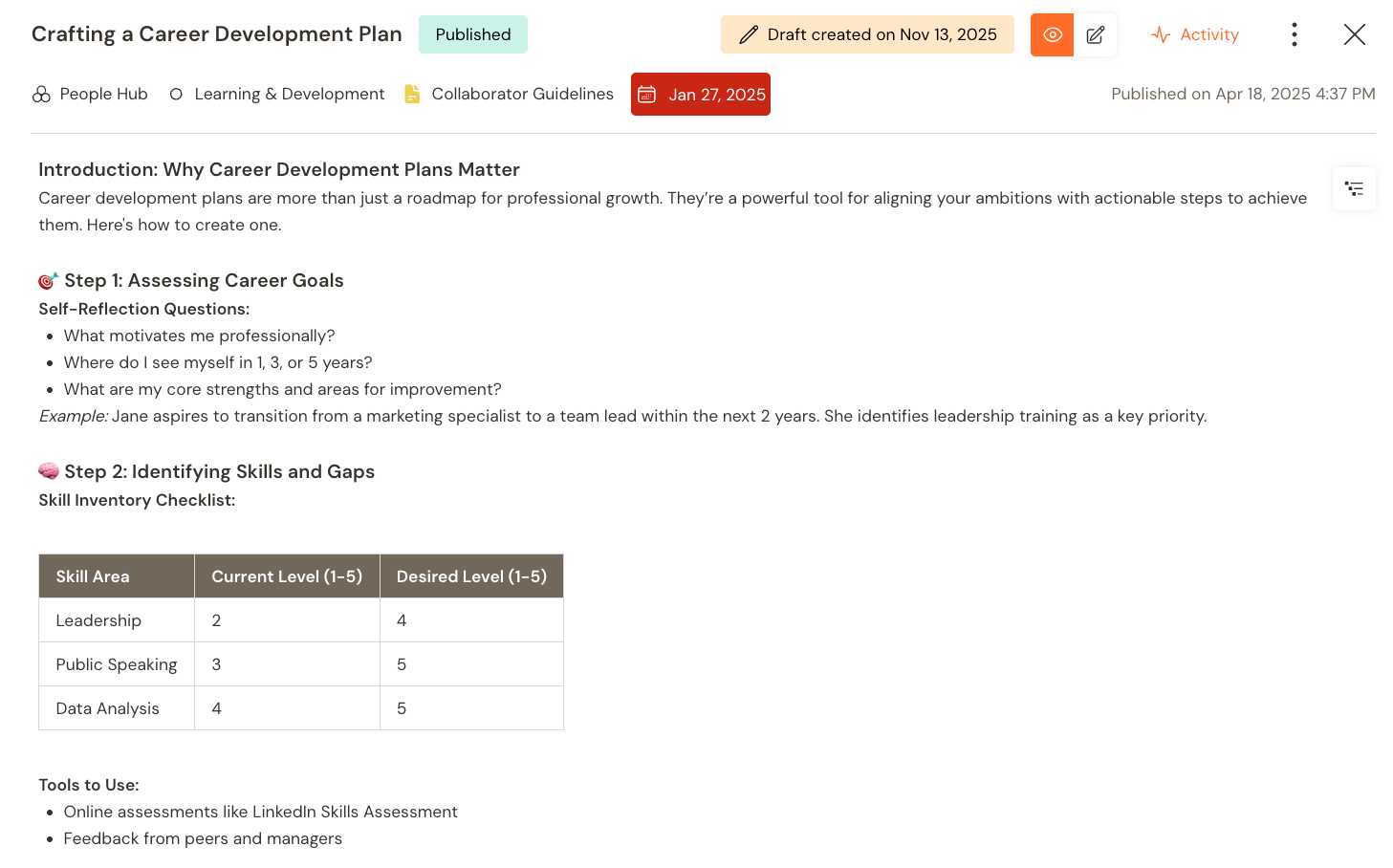Switch the view mode toggle to edit

1095,33
